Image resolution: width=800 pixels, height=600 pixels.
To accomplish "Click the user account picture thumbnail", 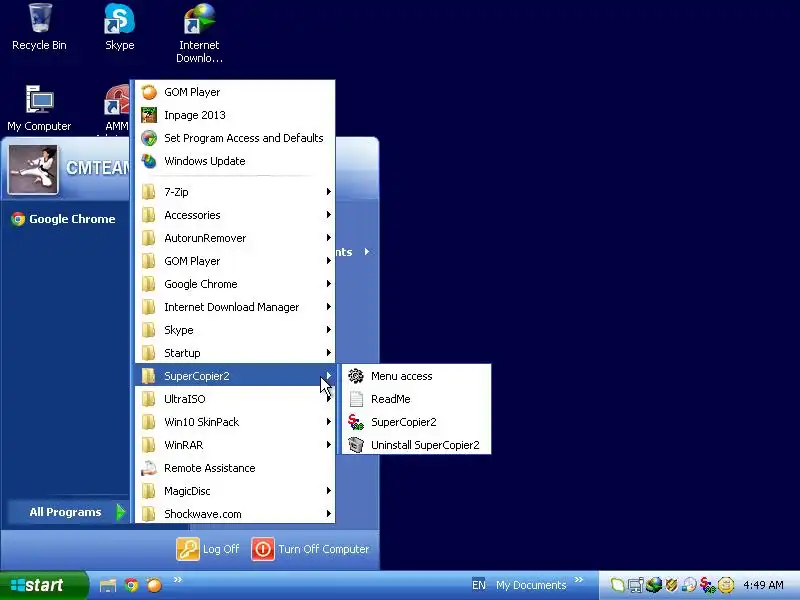I will [x=33, y=170].
